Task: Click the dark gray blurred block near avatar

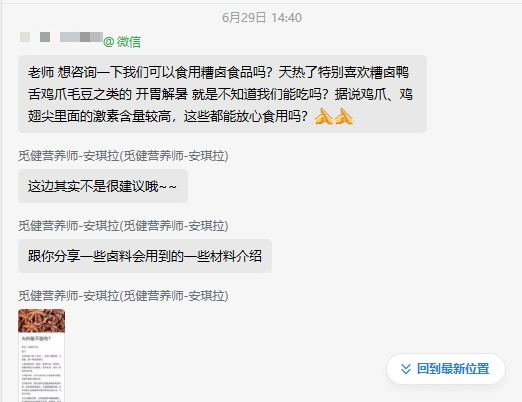Action: (45, 37)
